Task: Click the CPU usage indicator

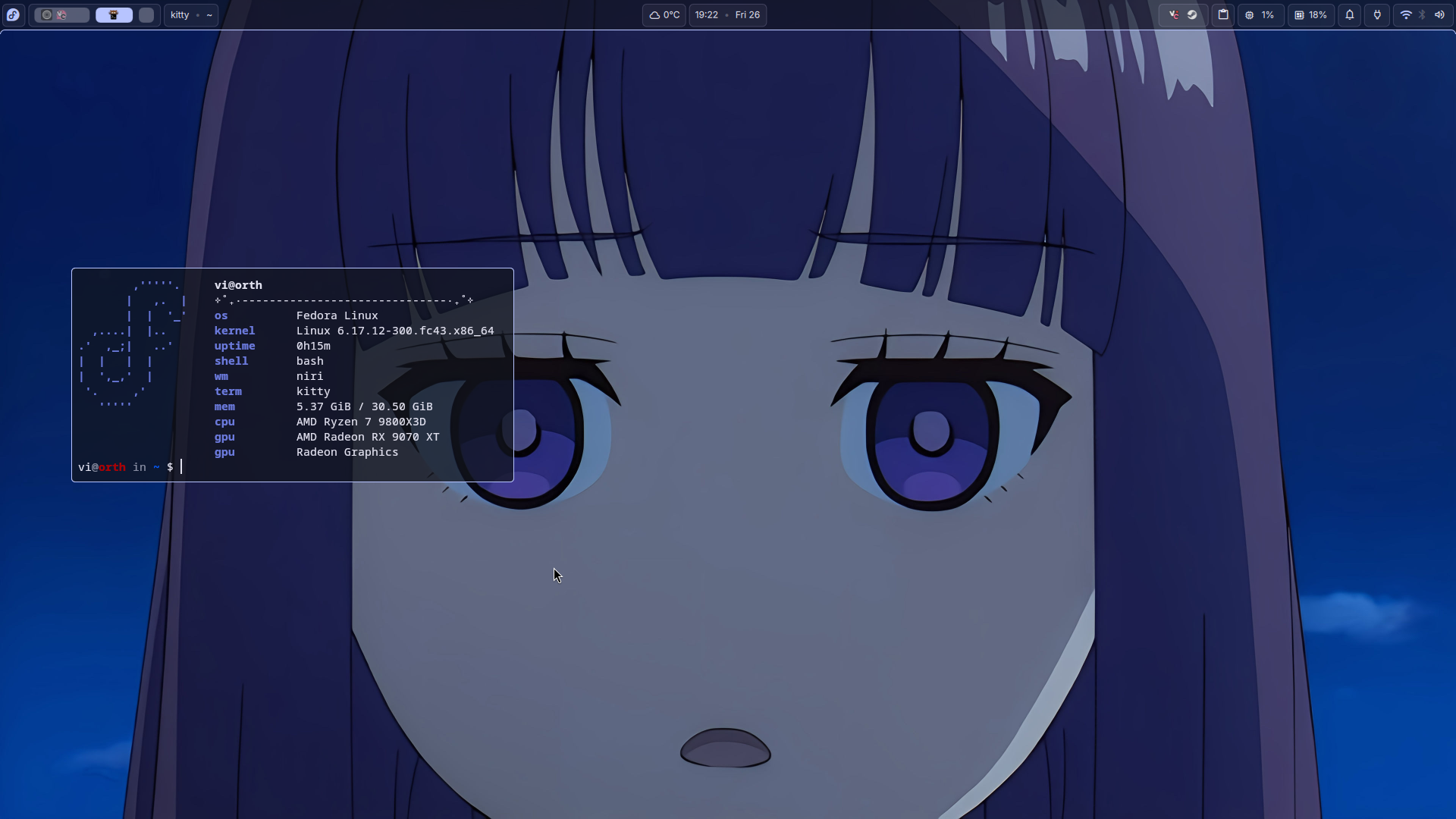Action: click(1260, 14)
